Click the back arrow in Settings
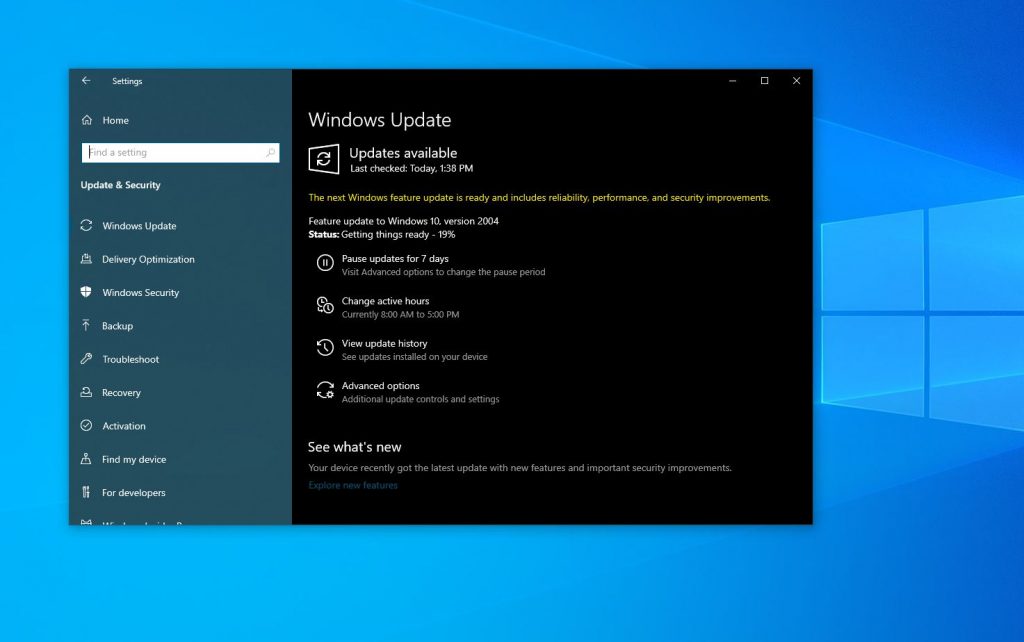The width and height of the screenshot is (1024, 642). 85,81
